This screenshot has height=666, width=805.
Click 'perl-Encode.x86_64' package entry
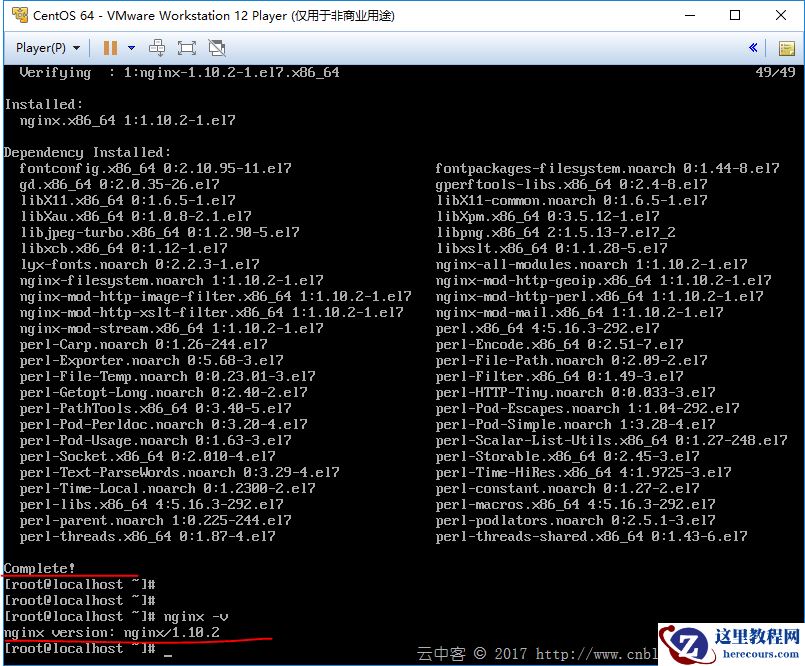pos(559,345)
